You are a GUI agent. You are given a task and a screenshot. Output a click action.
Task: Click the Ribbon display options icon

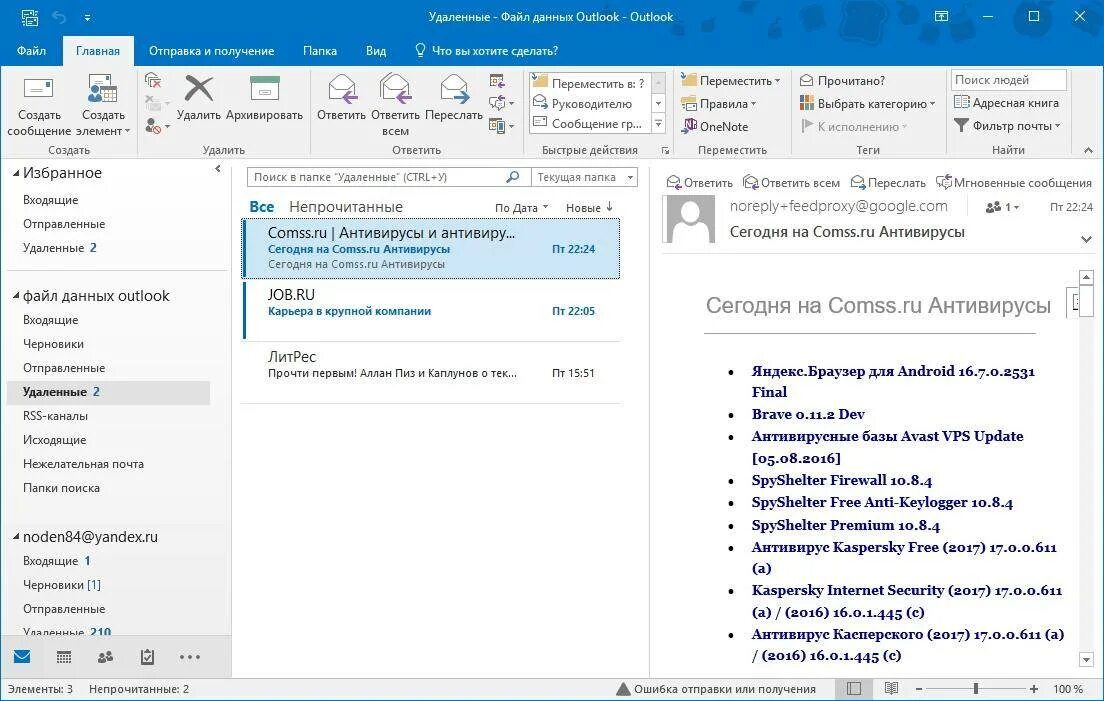click(x=941, y=16)
